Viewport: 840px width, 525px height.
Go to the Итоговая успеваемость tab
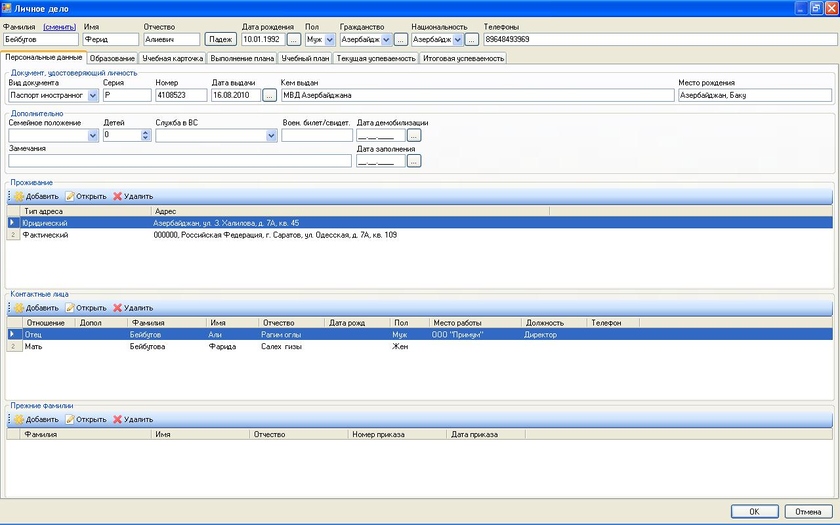pos(463,59)
